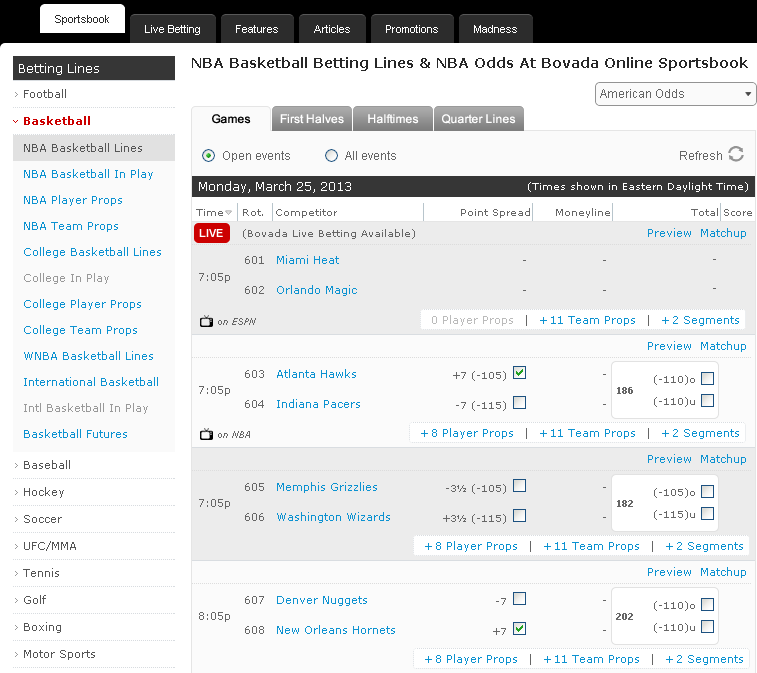The width and height of the screenshot is (757, 673).
Task: Click the TV icon beside ESPN
Action: [x=207, y=321]
